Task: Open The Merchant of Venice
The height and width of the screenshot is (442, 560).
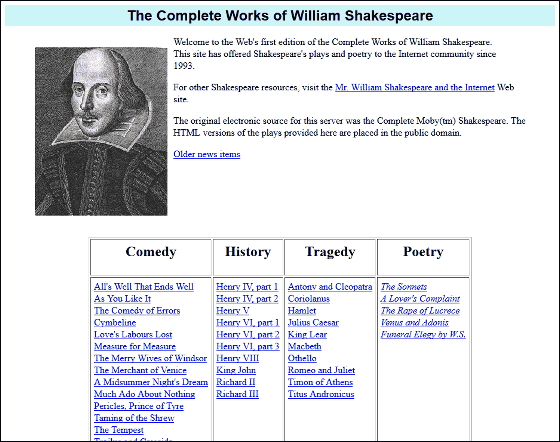Action: pyautogui.click(x=140, y=370)
